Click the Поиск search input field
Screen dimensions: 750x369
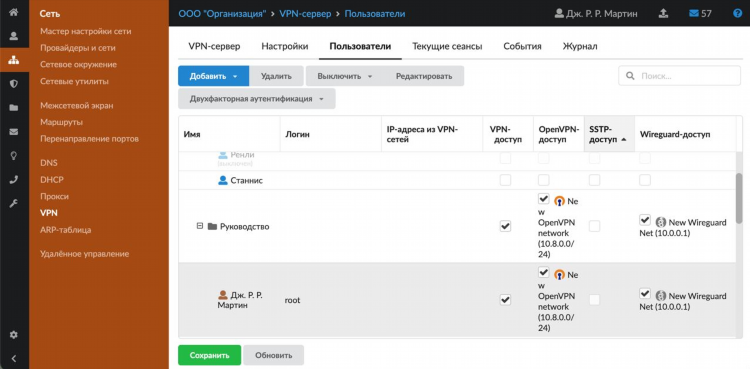679,76
